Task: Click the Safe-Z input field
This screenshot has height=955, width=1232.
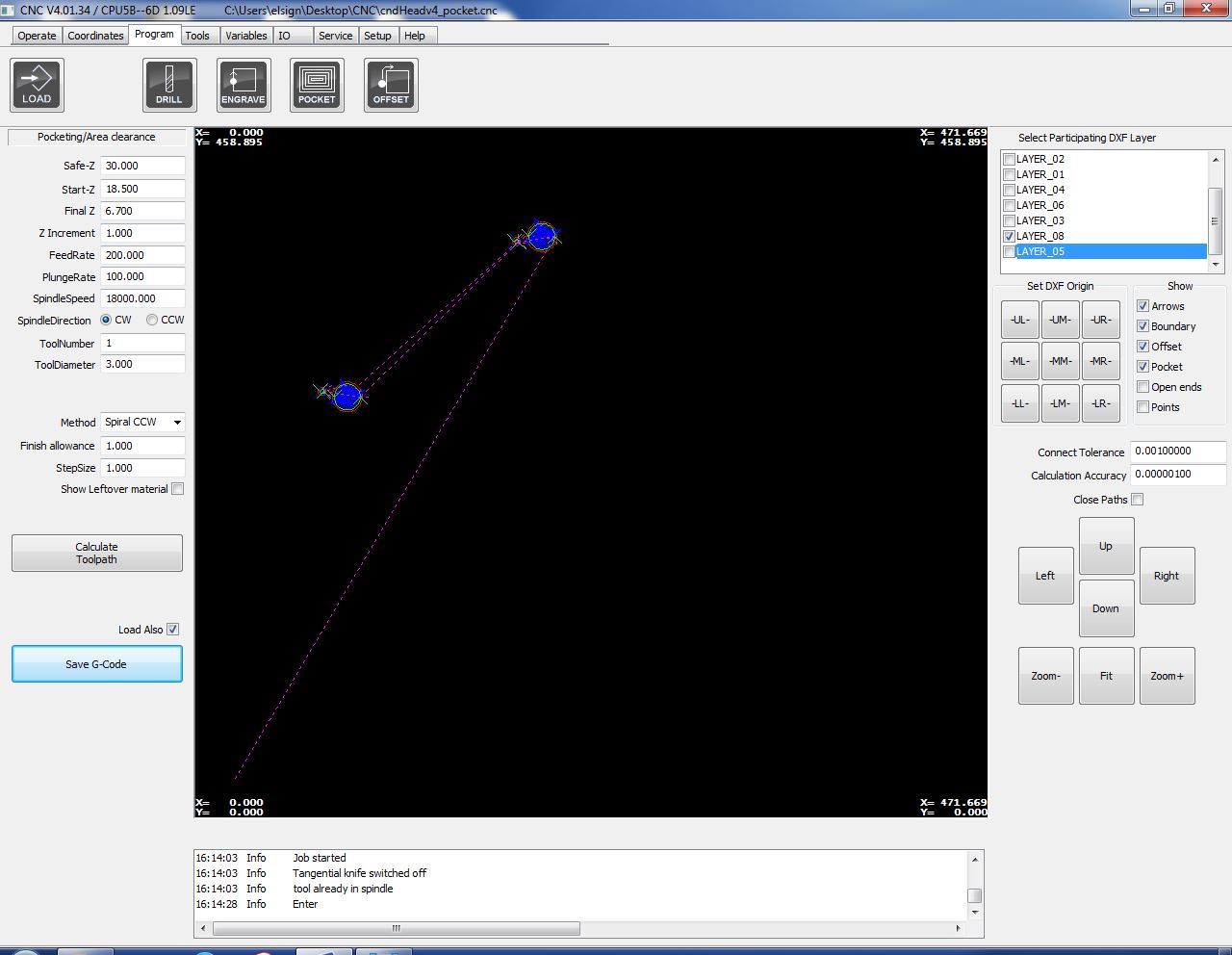Action: coord(143,166)
